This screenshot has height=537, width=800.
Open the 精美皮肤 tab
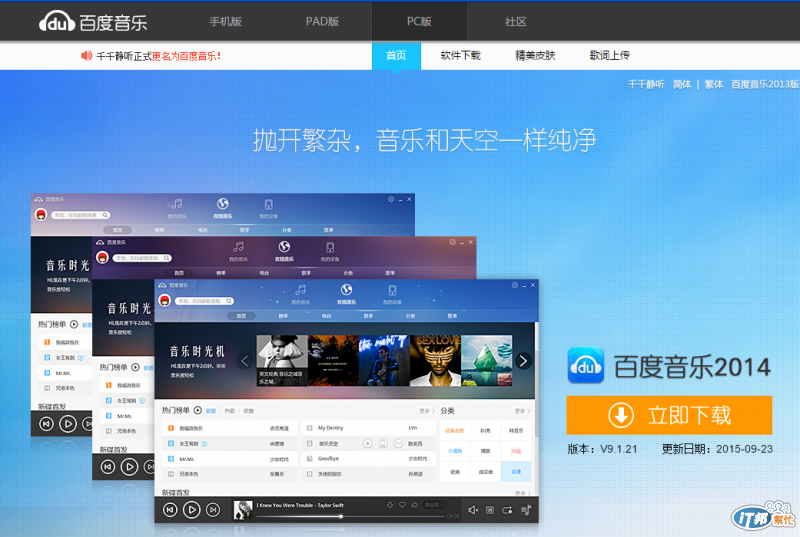pos(535,56)
